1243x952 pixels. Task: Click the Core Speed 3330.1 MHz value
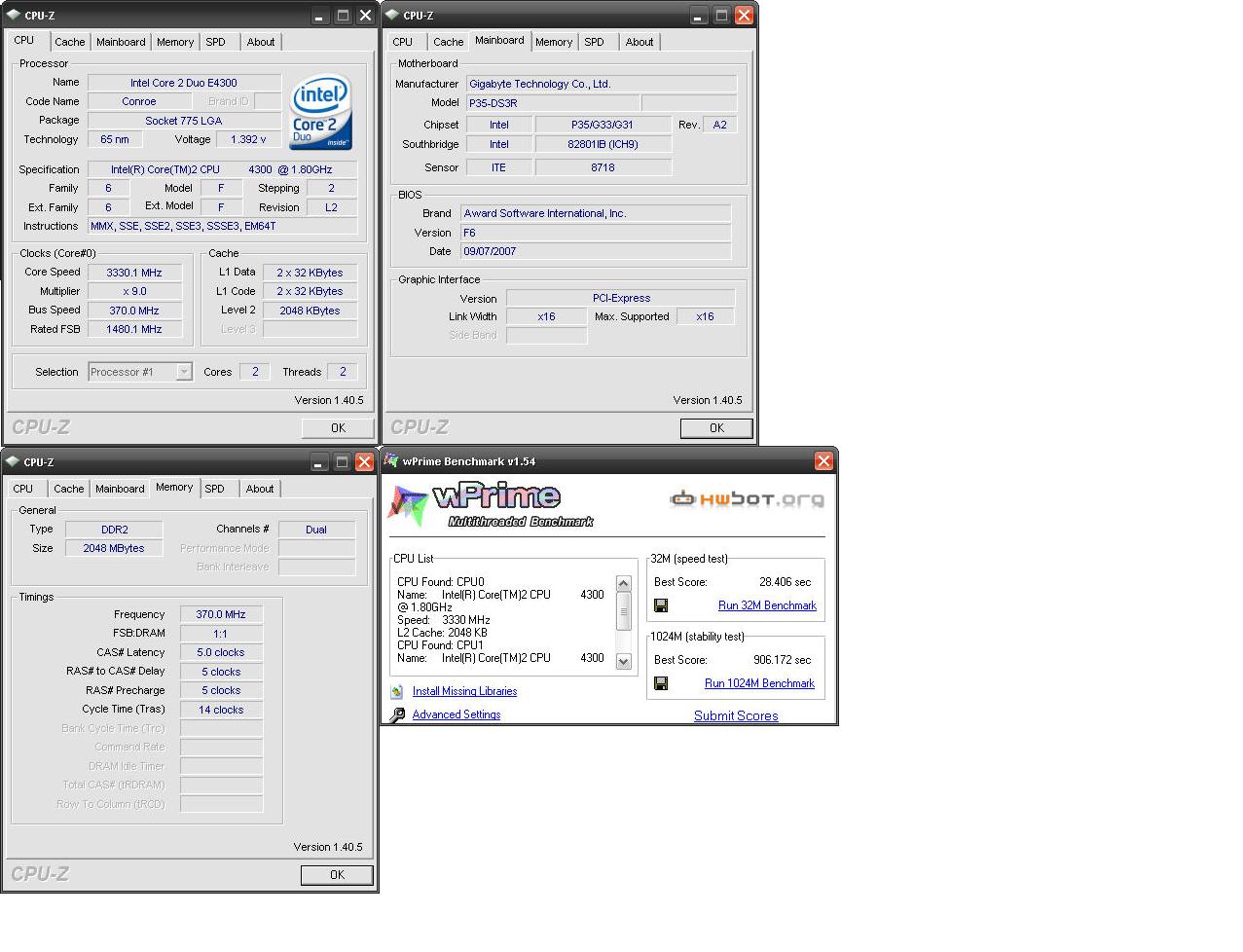(x=134, y=273)
